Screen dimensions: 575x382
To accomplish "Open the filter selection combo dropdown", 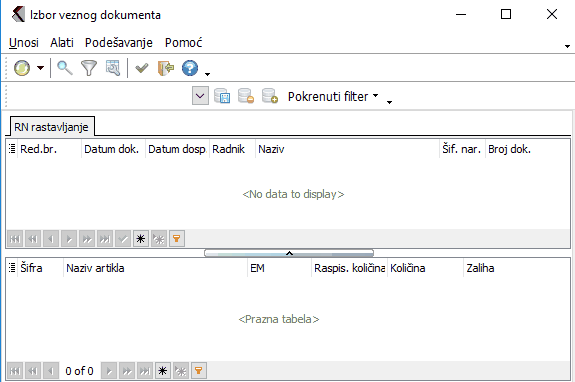I will point(200,96).
